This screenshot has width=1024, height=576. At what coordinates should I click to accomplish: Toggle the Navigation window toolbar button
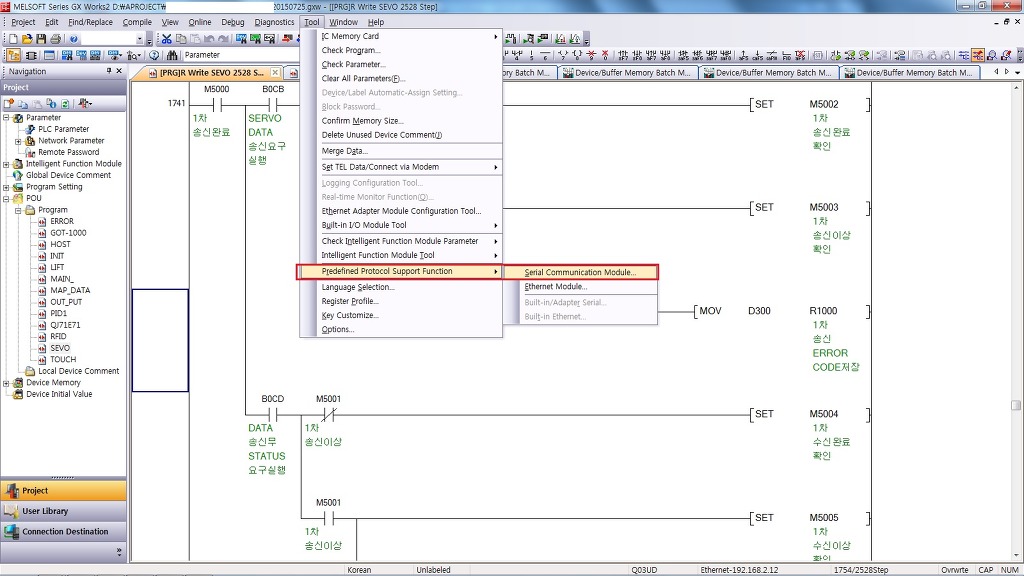14,55
